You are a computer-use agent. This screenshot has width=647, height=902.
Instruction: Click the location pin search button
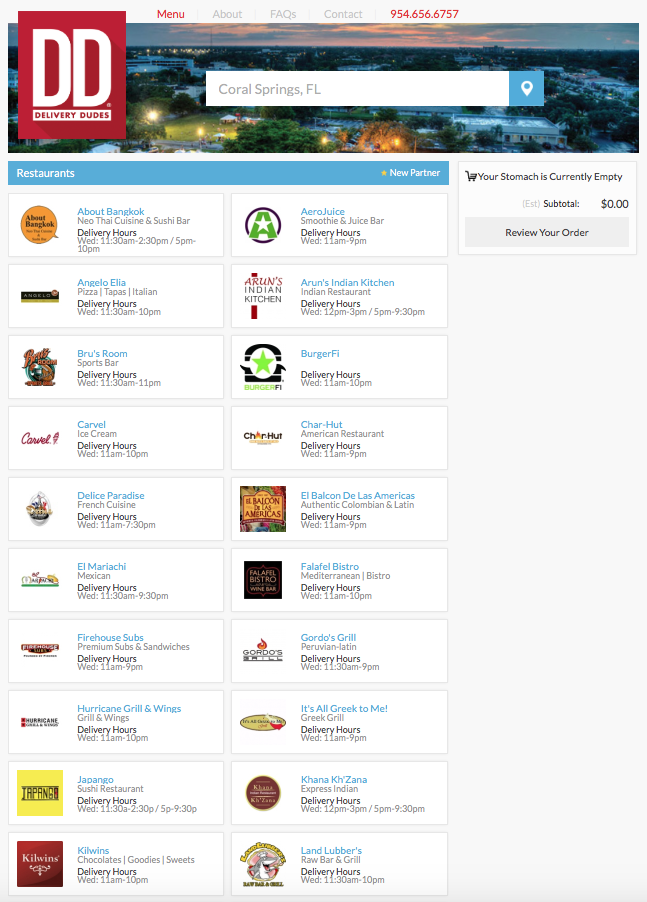[x=526, y=89]
